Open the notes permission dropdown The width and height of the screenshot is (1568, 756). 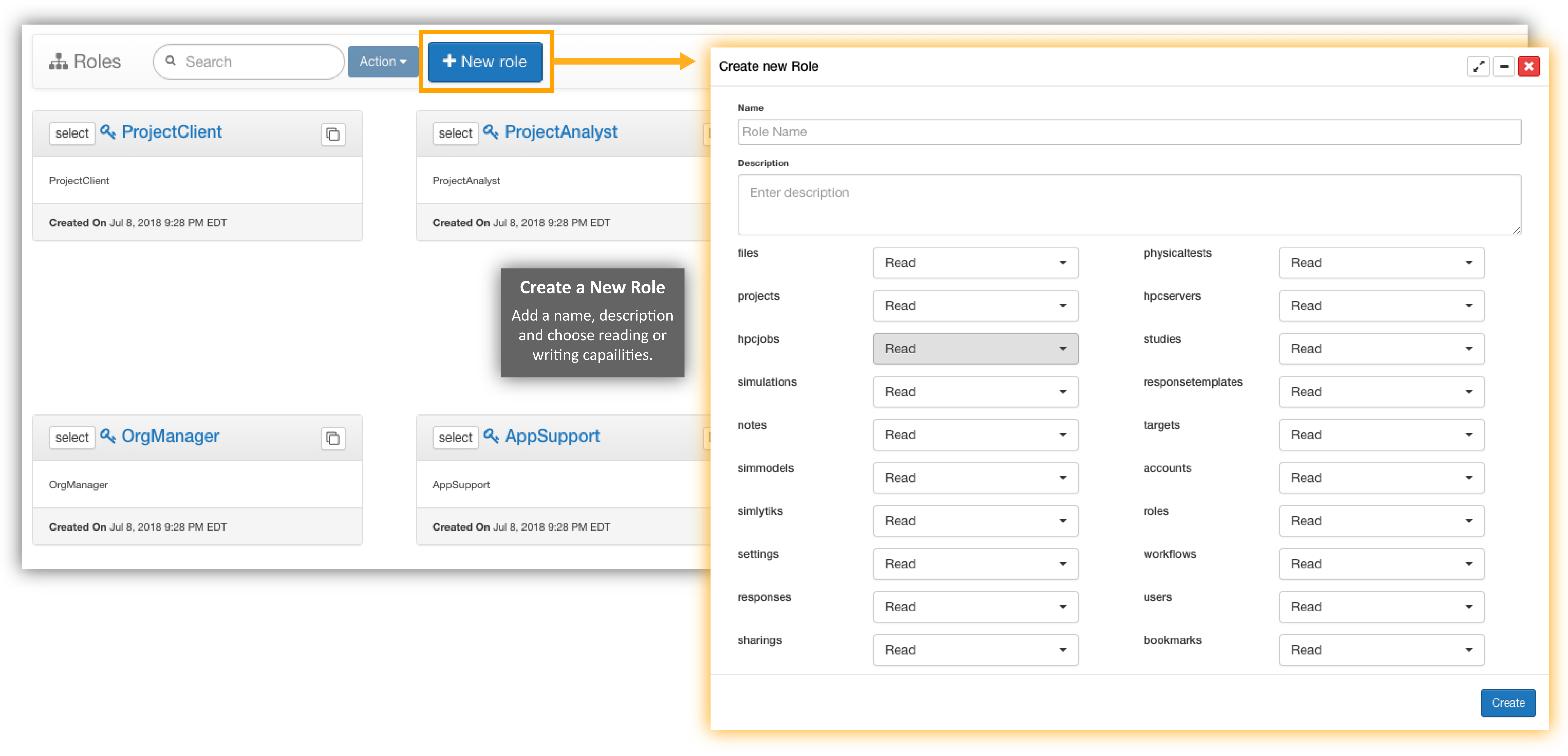(976, 435)
